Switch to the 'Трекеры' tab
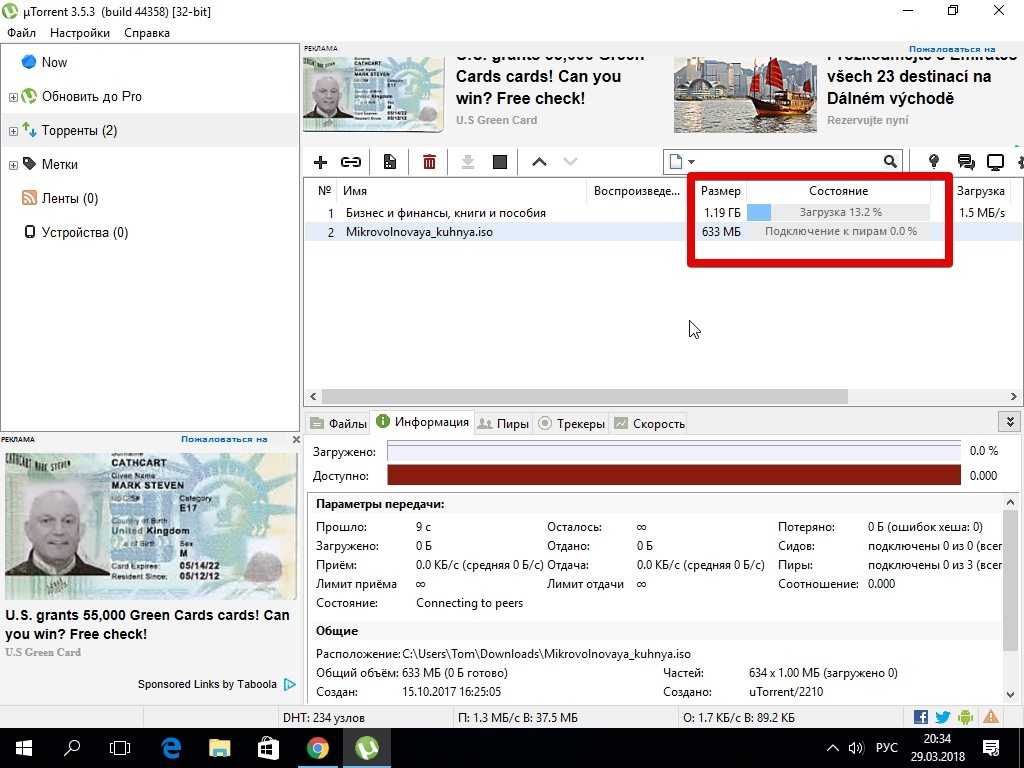1024x768 pixels. point(571,423)
